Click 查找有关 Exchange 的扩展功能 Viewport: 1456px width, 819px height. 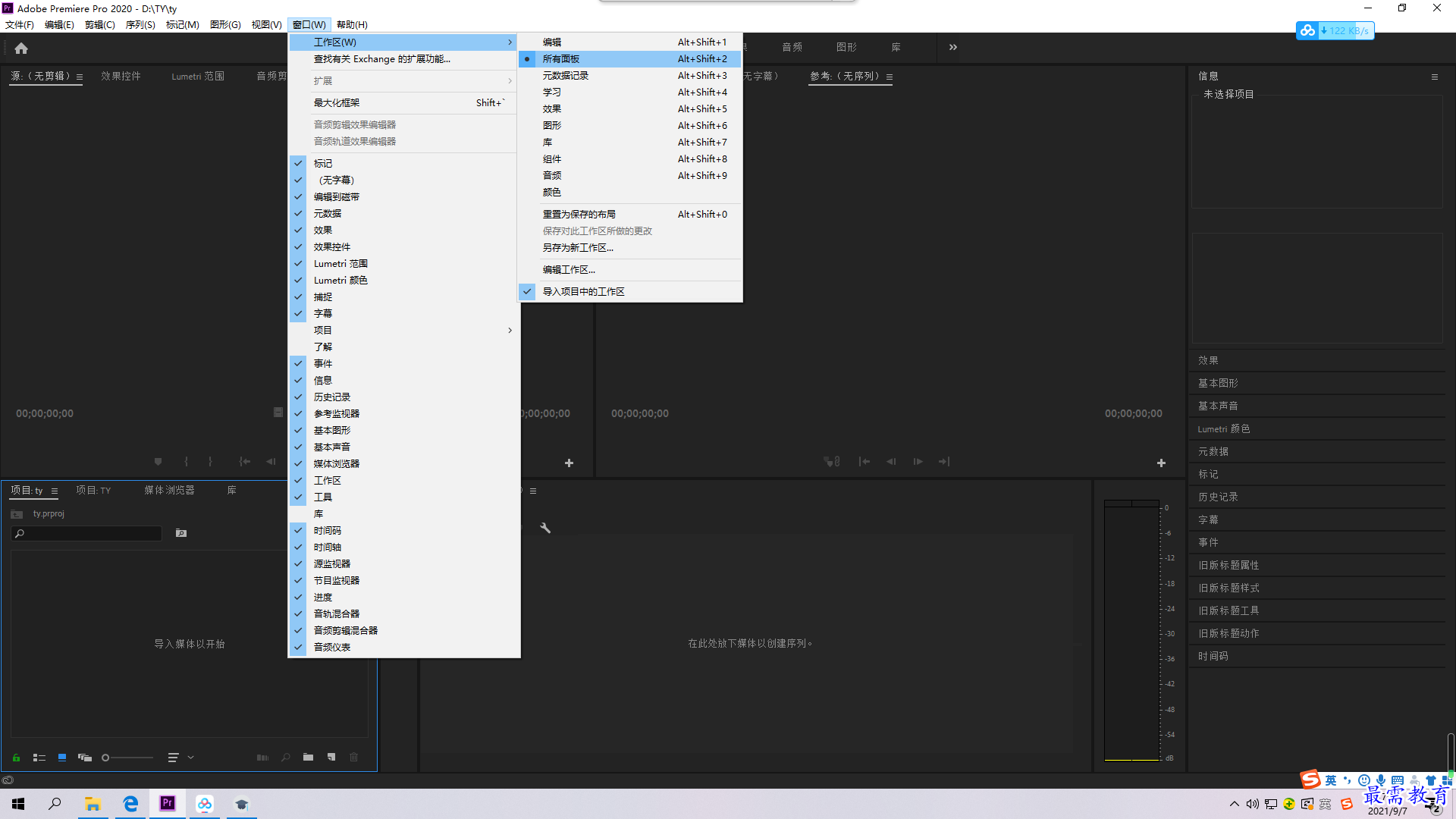[403, 58]
